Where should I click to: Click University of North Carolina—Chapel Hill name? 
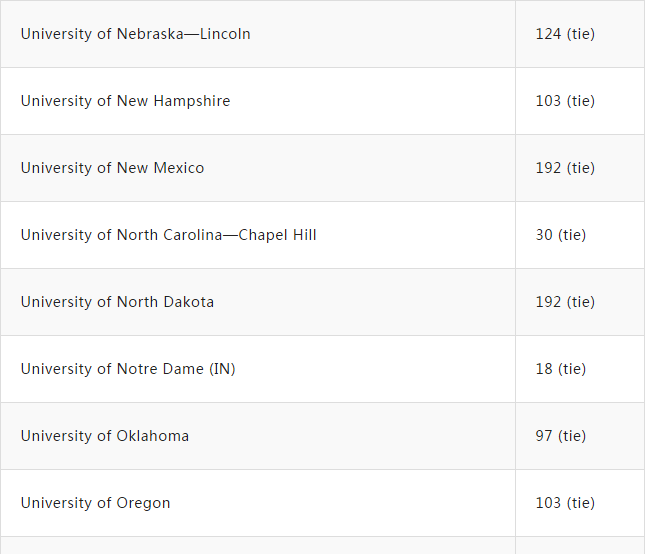[x=168, y=235]
